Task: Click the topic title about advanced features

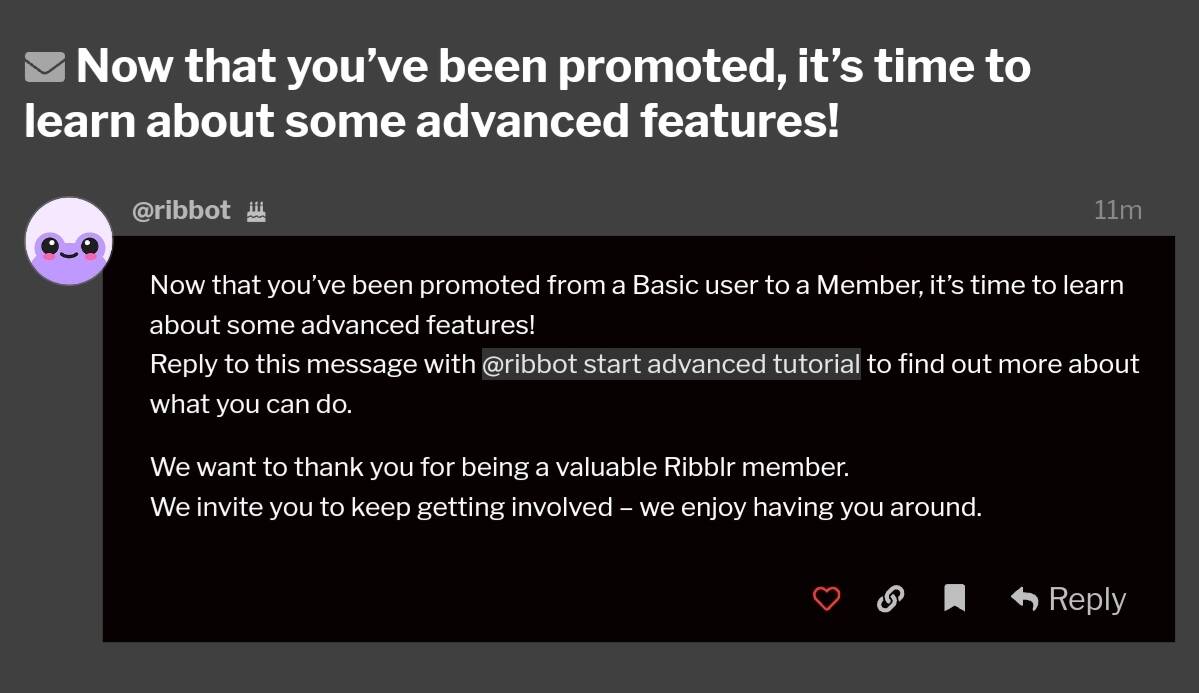Action: (x=528, y=93)
